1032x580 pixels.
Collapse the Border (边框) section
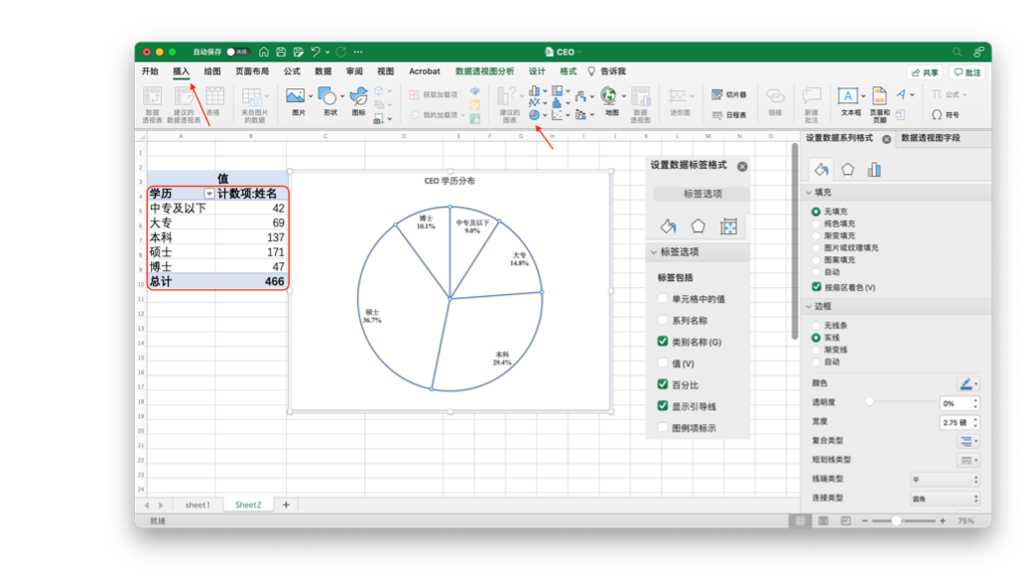pos(808,307)
